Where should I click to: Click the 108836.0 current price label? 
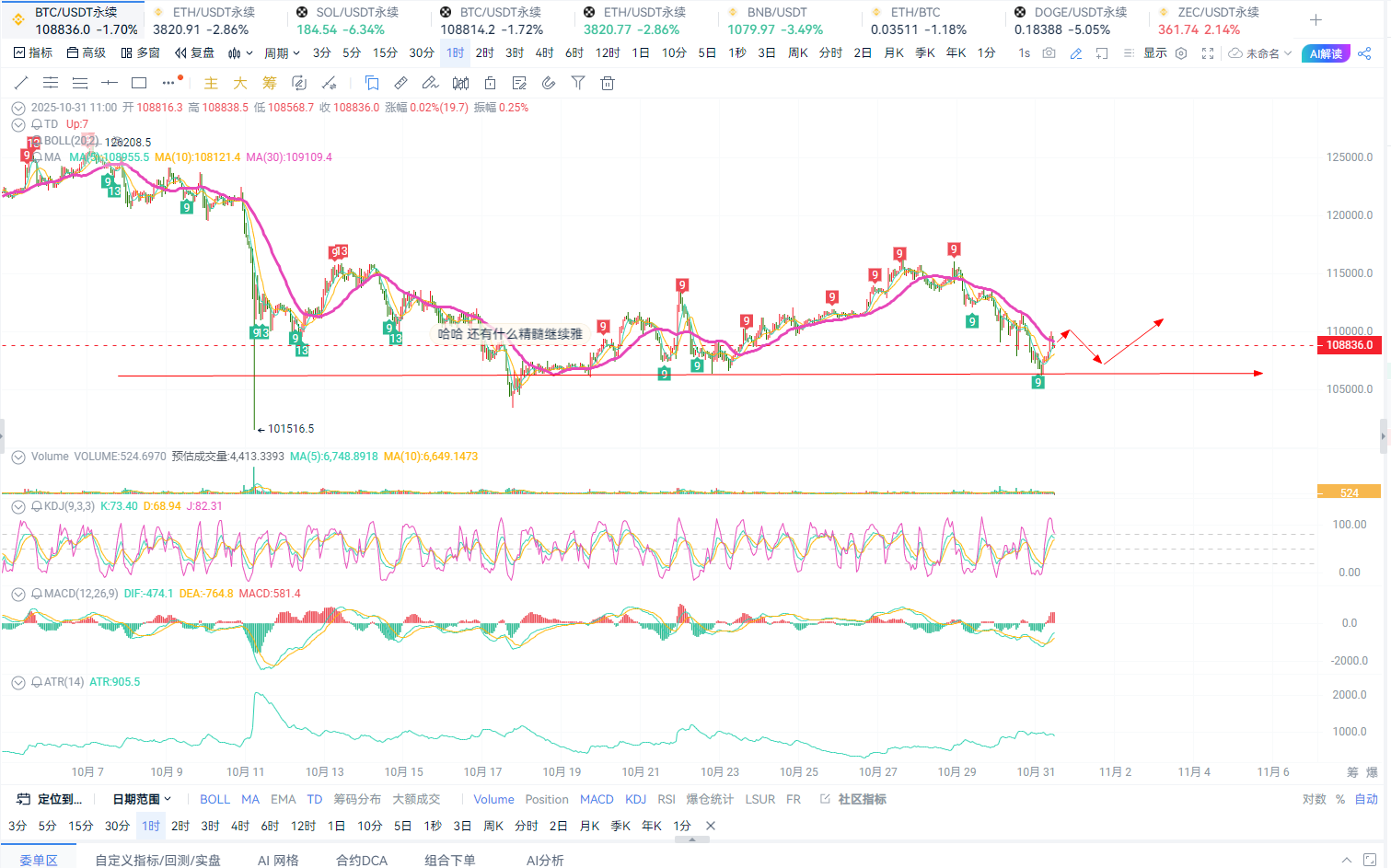(1349, 345)
